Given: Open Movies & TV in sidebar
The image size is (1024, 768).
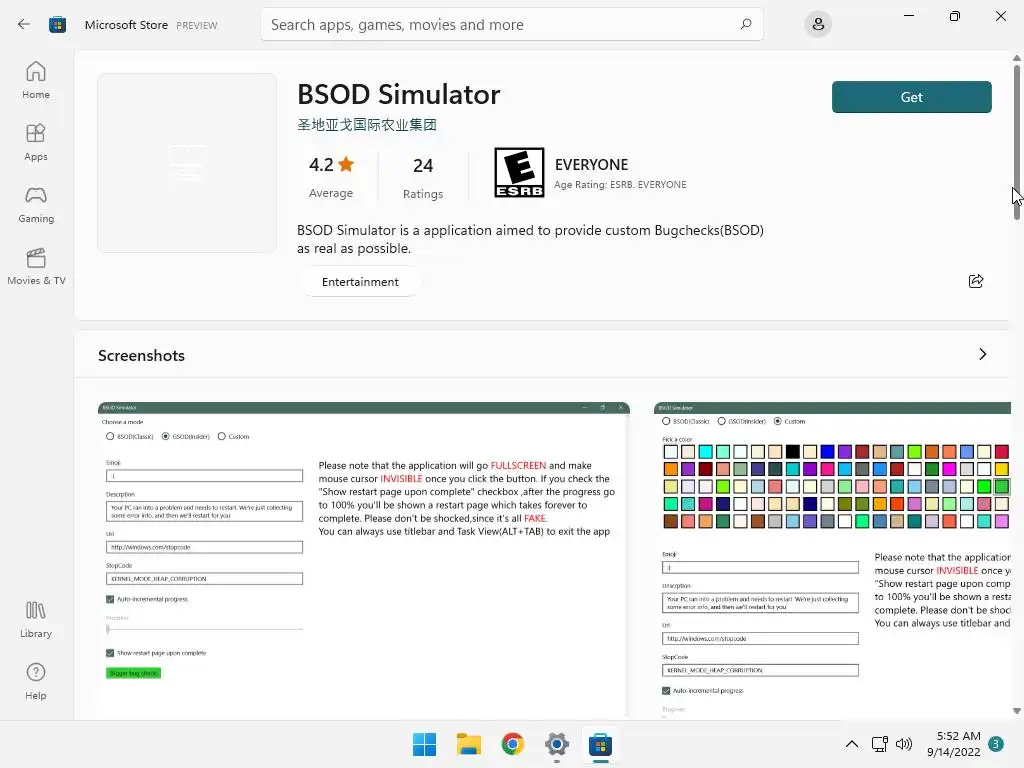Looking at the screenshot, I should (36, 266).
